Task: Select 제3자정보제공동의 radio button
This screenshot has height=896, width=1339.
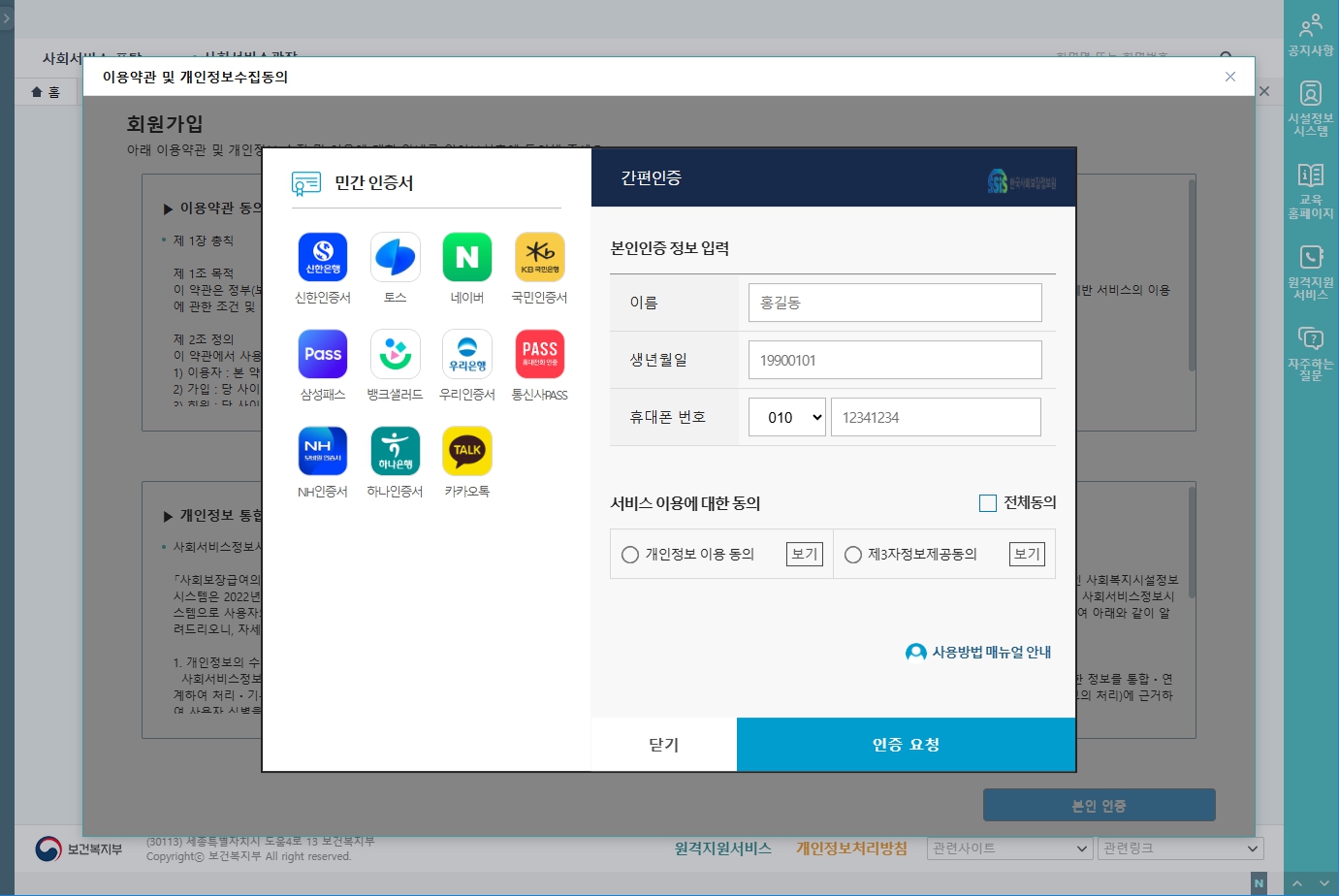Action: point(853,555)
